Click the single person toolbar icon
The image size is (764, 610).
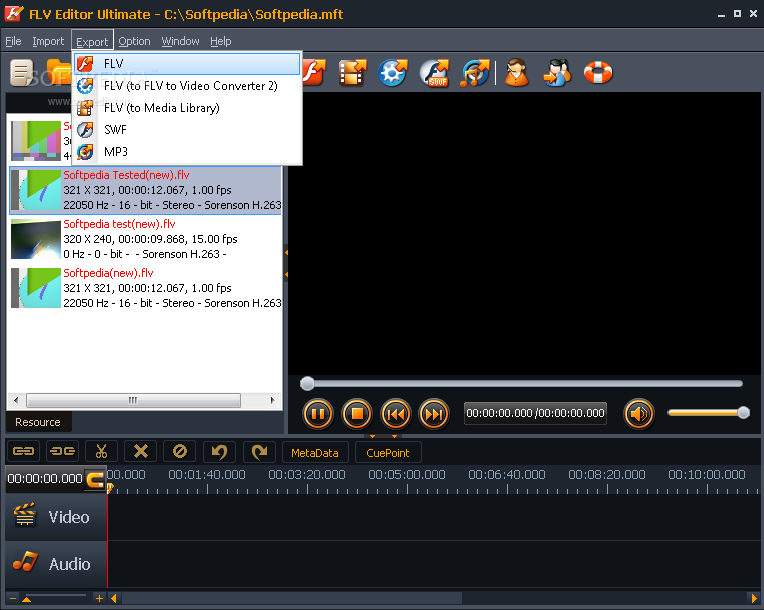pos(516,73)
